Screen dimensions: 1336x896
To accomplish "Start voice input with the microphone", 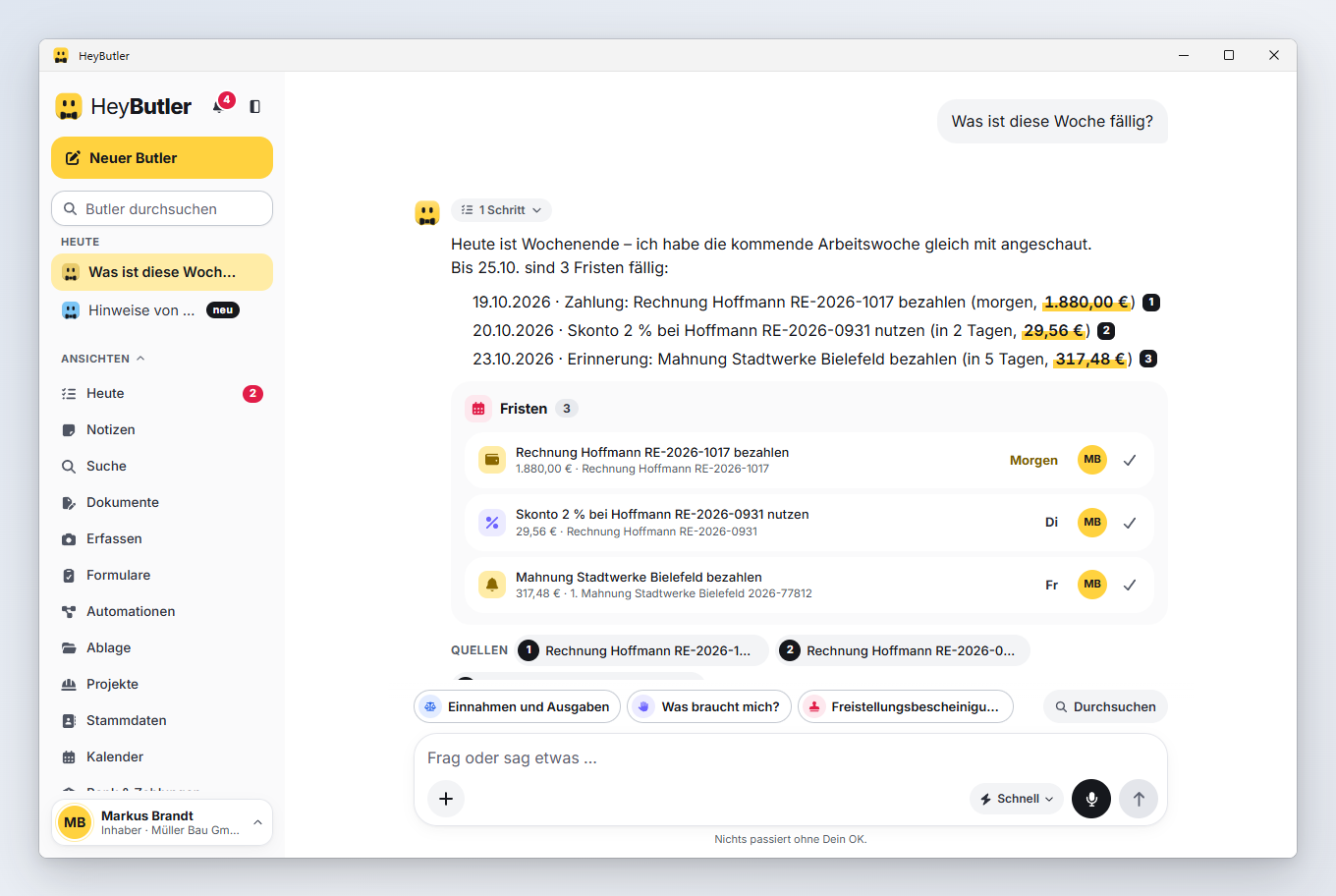I will point(1091,799).
